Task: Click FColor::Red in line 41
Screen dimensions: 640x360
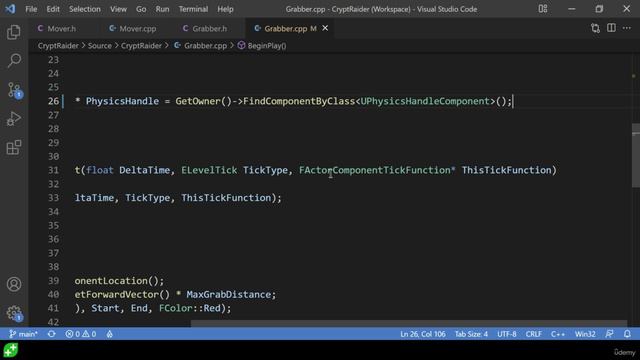Action: (x=190, y=308)
